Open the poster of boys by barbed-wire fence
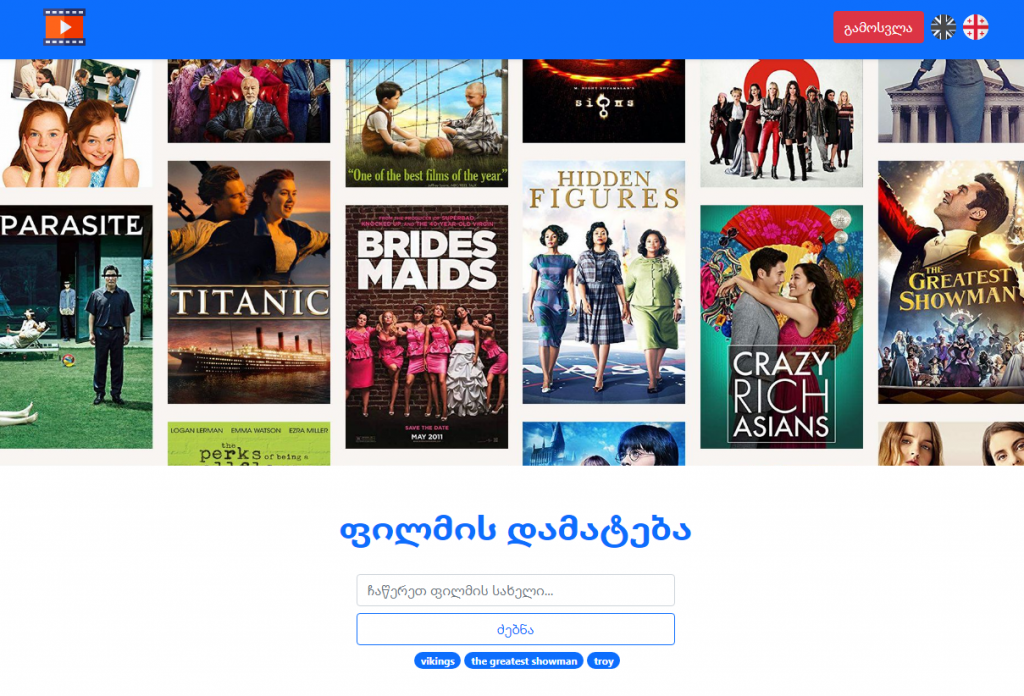This screenshot has width=1024, height=696. 426,123
